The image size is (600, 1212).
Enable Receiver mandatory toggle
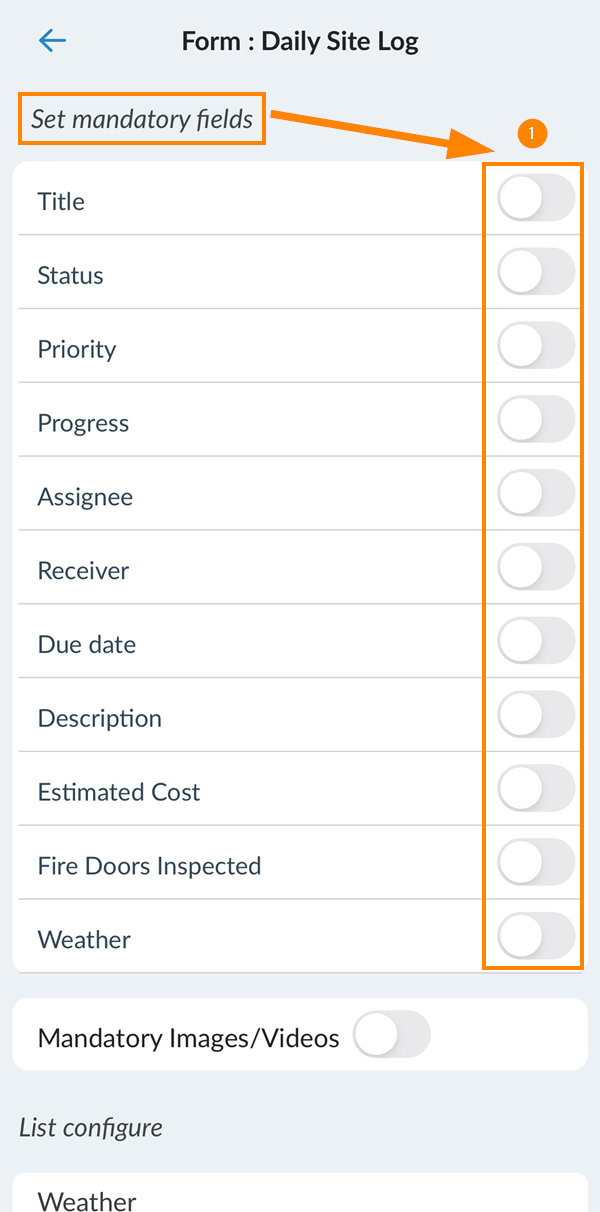[536, 568]
